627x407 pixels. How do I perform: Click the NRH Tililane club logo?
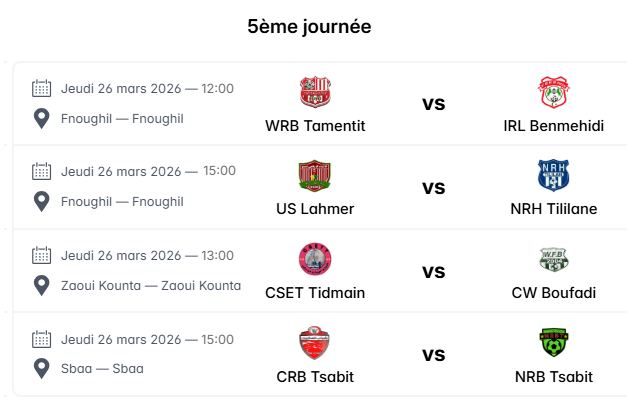[553, 176]
